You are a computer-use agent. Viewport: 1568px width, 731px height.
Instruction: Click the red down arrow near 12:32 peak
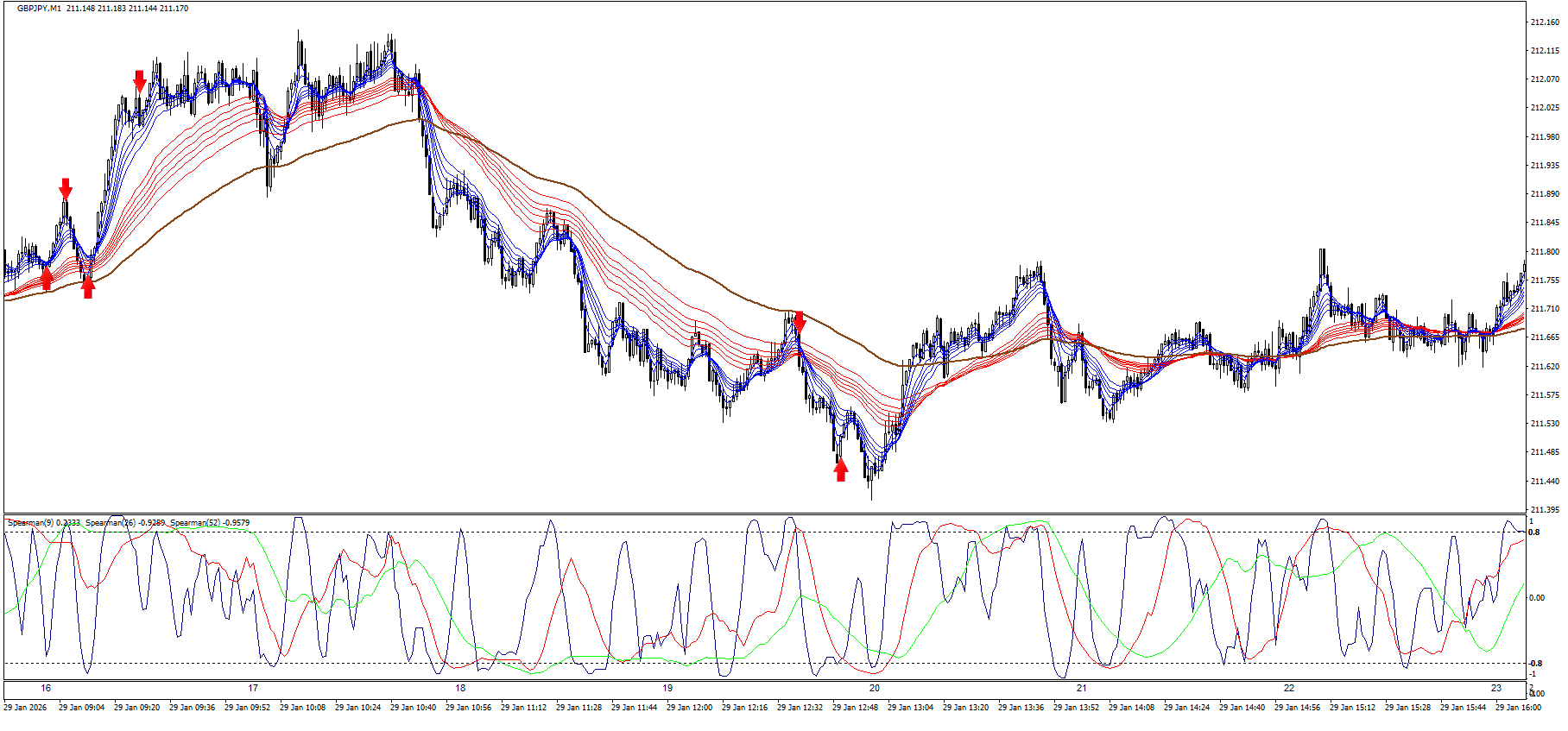coord(800,323)
